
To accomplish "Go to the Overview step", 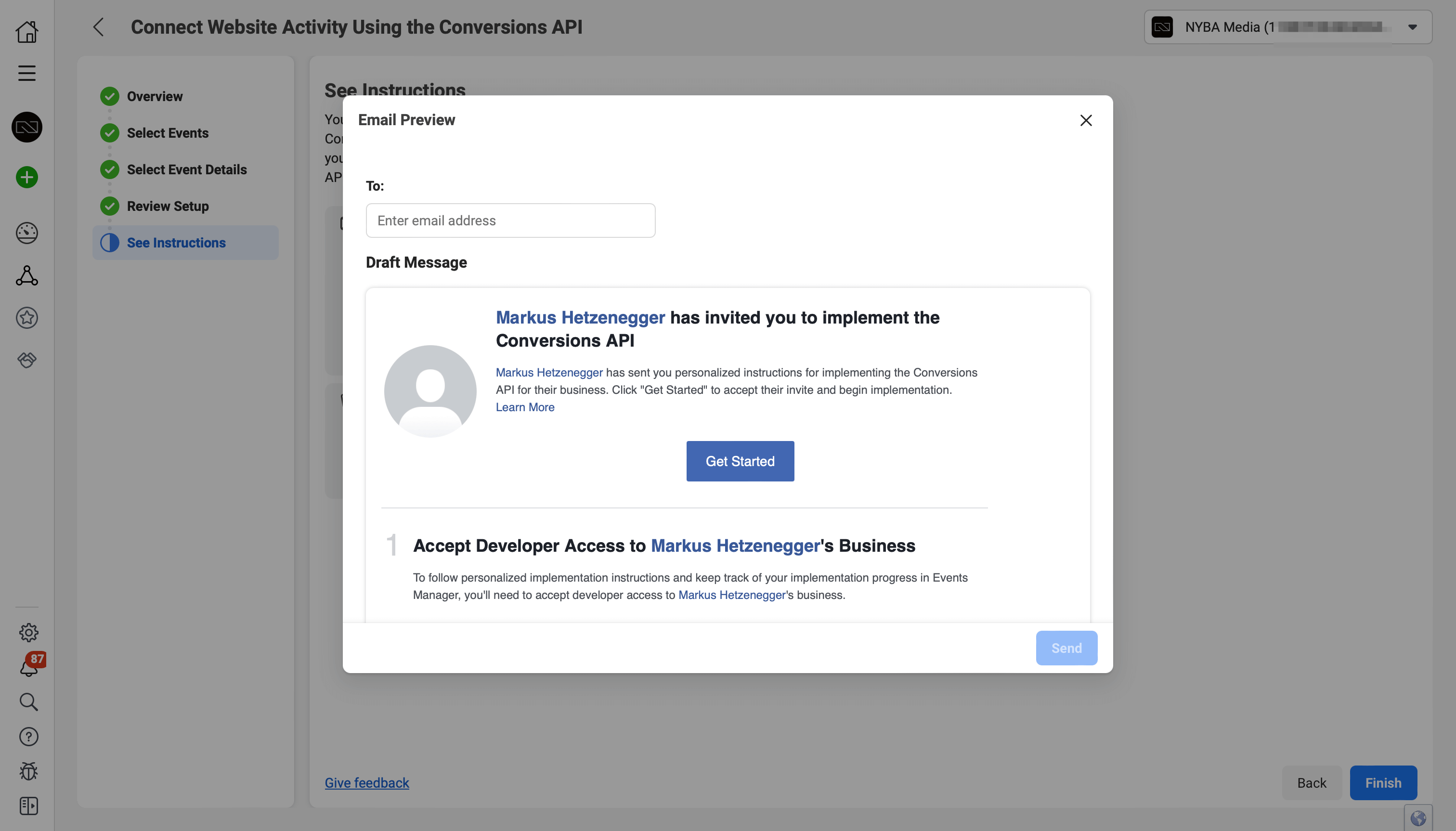I will pos(155,96).
